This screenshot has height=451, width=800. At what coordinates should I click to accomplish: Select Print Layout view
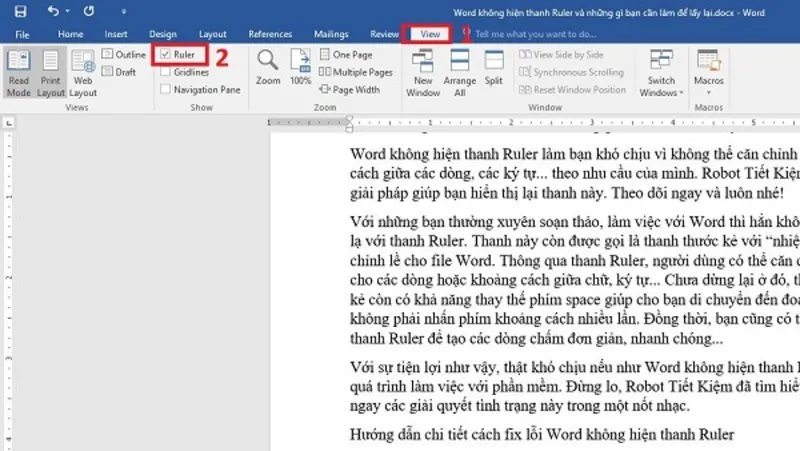coord(51,72)
